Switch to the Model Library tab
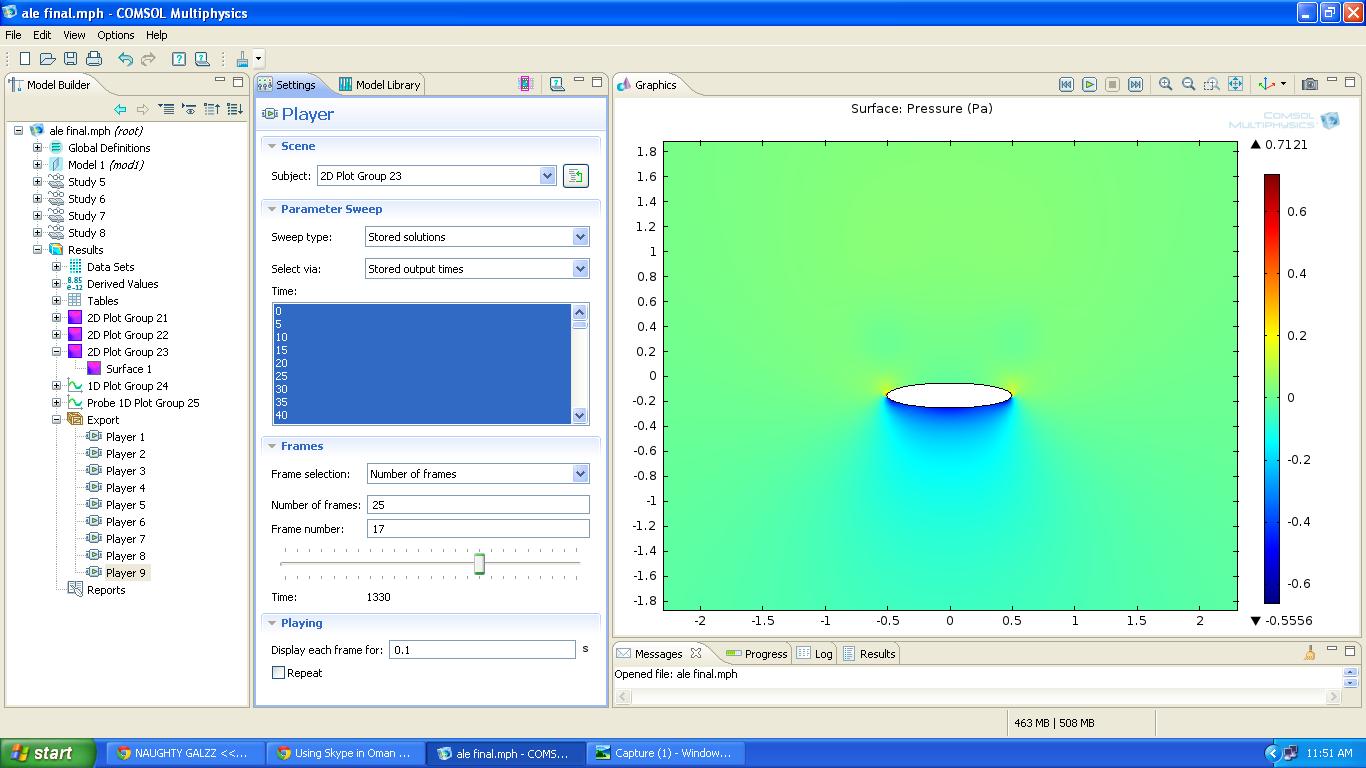The width and height of the screenshot is (1366, 768). point(379,85)
